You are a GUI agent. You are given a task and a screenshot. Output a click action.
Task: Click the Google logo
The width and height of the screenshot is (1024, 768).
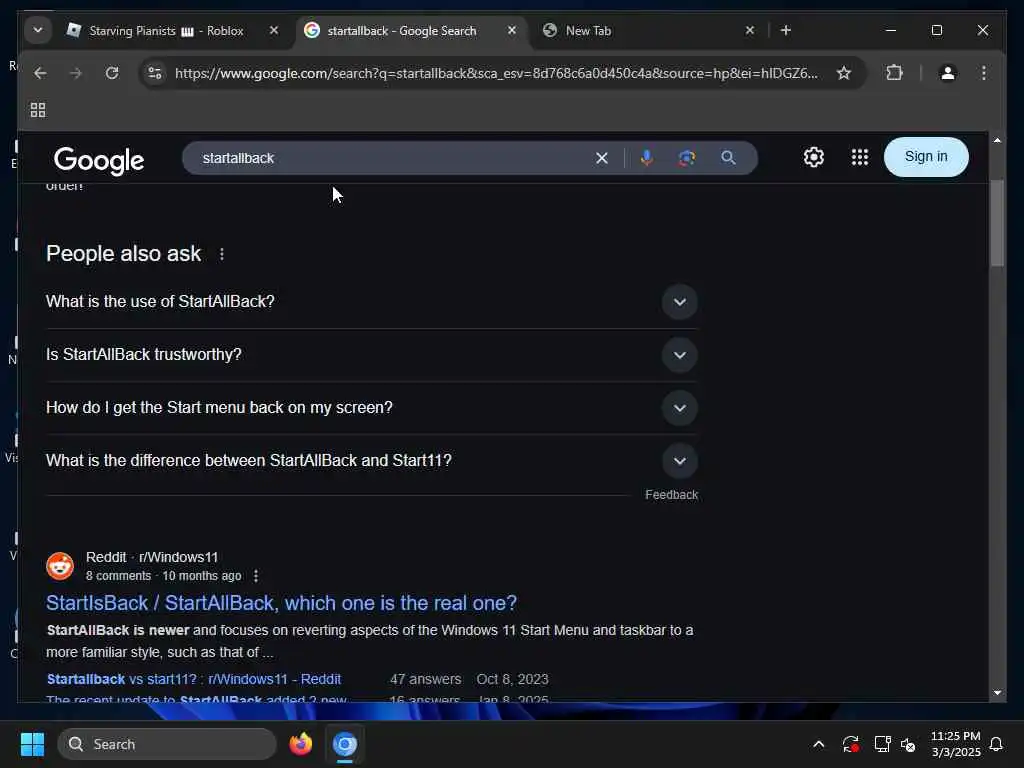(99, 160)
